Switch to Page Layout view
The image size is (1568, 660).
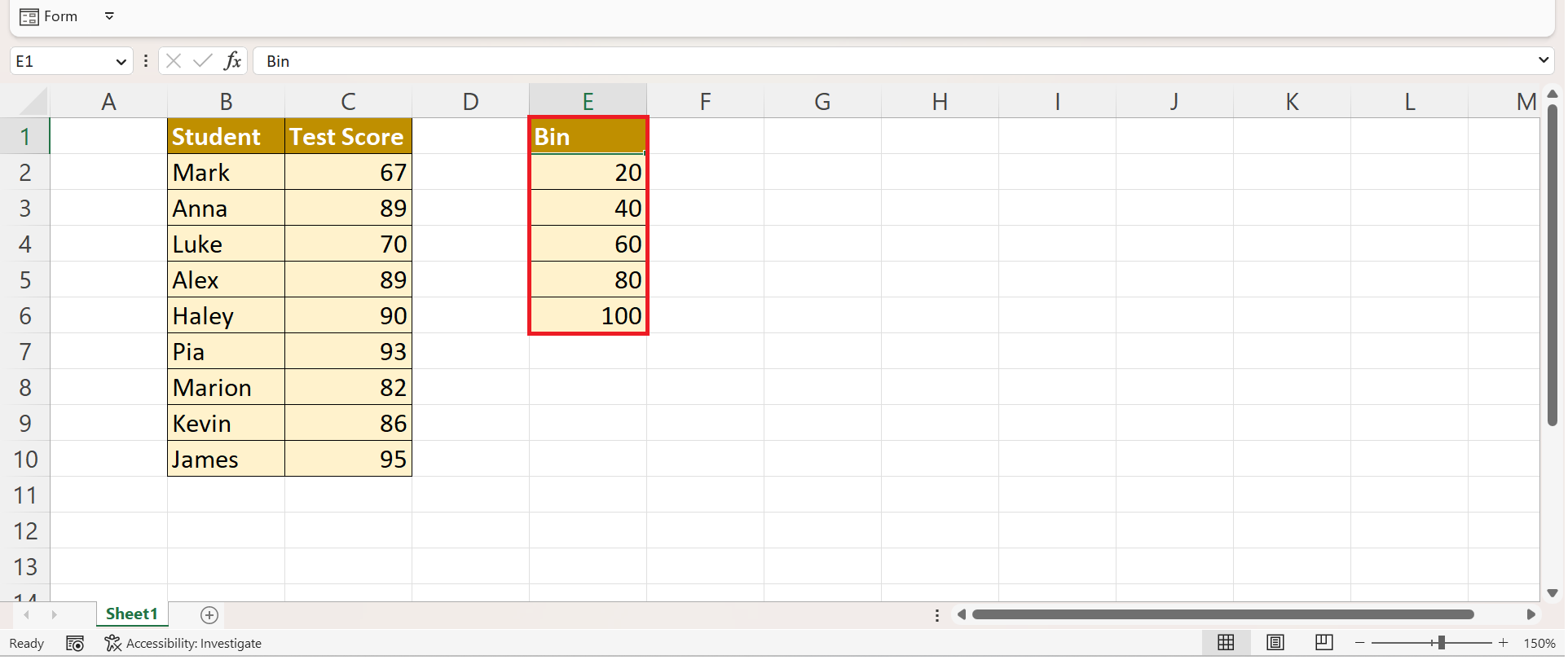pos(1275,643)
